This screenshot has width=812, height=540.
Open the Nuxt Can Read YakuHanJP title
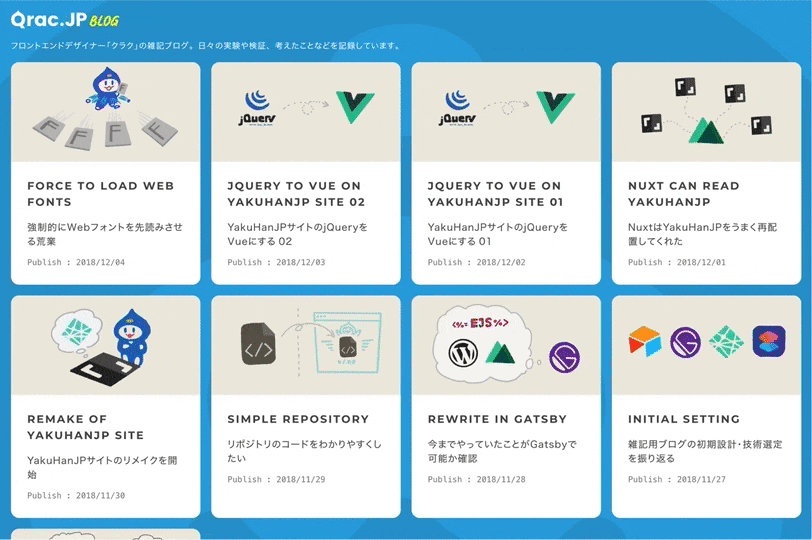click(x=684, y=194)
